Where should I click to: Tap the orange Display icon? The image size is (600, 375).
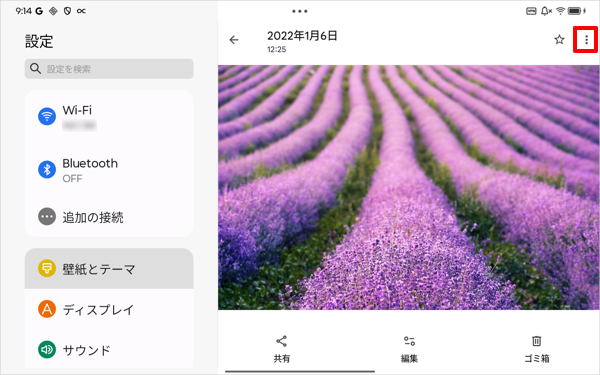pos(47,309)
